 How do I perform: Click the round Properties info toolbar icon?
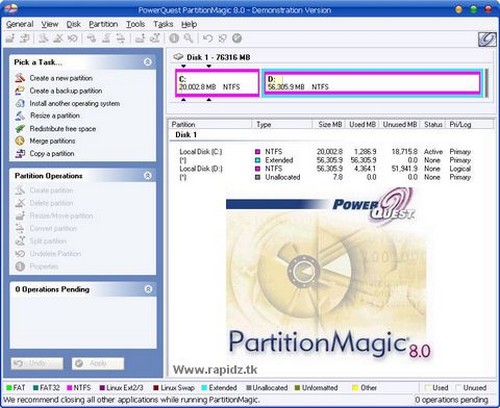[x=174, y=38]
